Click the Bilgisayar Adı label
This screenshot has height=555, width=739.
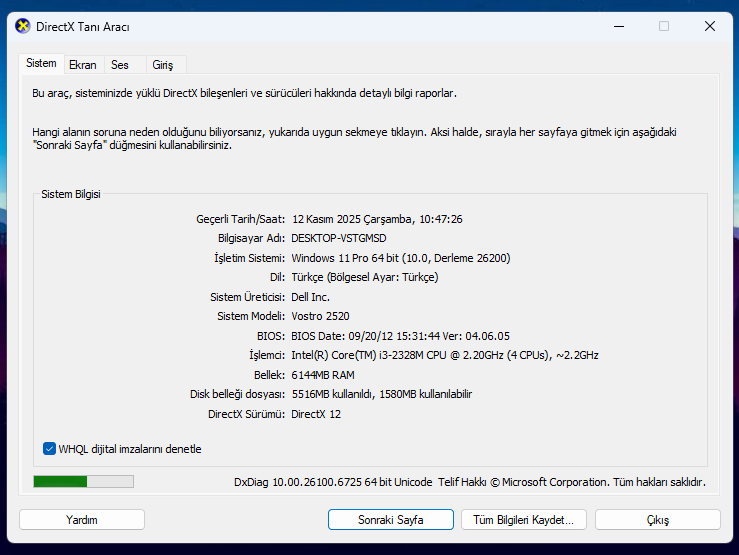[251, 238]
